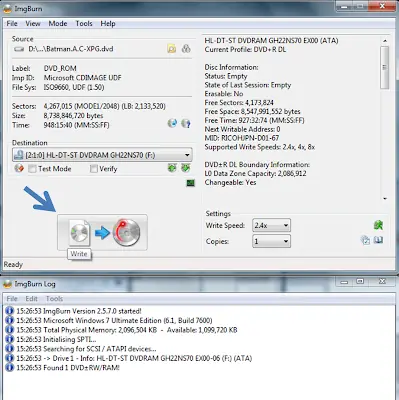
Task: Open the Edit menu in ImgBurn Log
Action: click(32, 299)
